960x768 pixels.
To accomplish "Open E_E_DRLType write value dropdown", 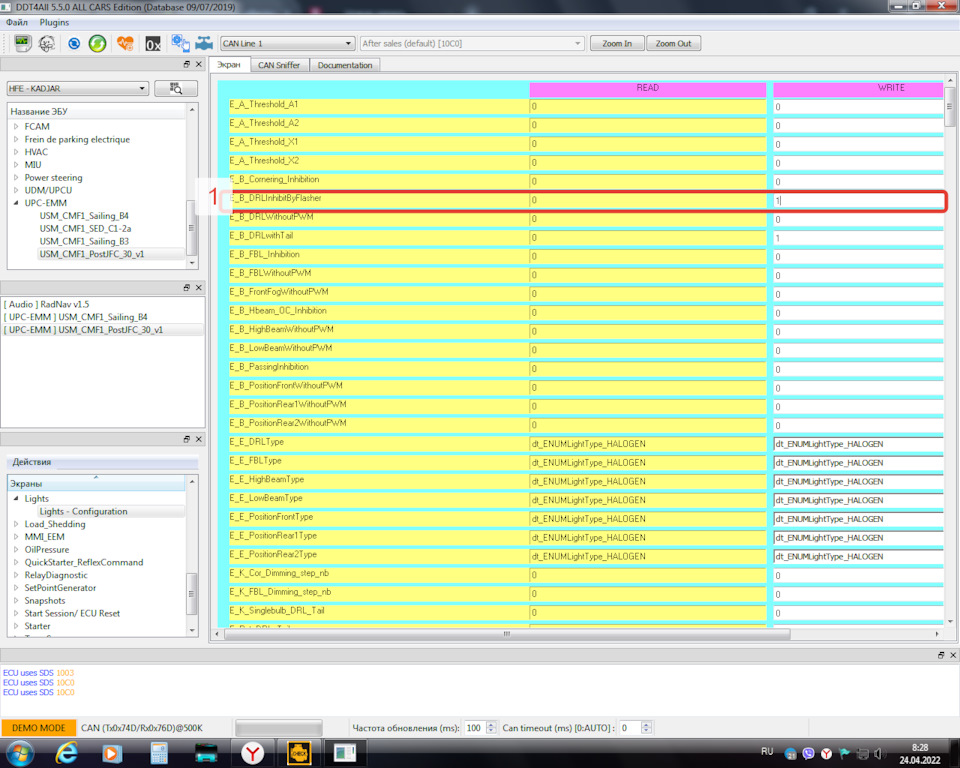I will (857, 444).
